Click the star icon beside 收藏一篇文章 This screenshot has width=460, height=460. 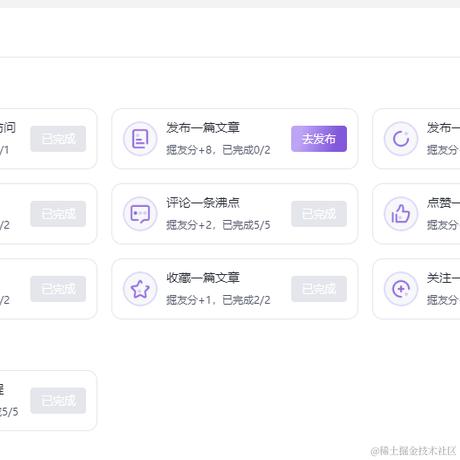pyautogui.click(x=140, y=289)
